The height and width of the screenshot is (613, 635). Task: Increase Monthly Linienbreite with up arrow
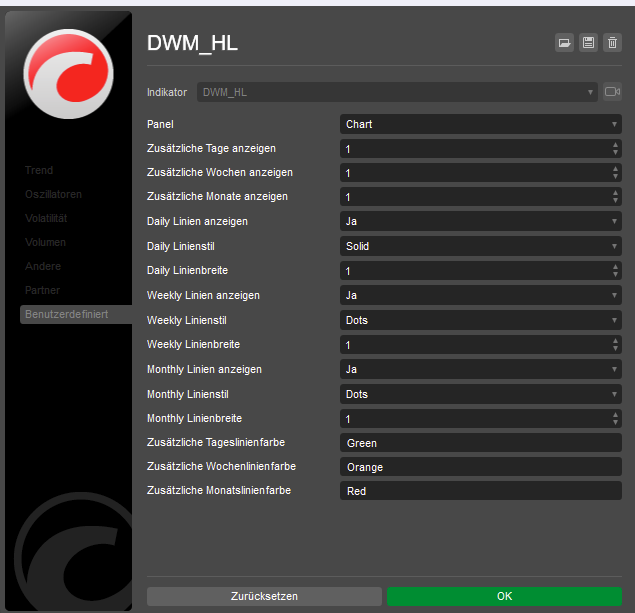pyautogui.click(x=615, y=415)
